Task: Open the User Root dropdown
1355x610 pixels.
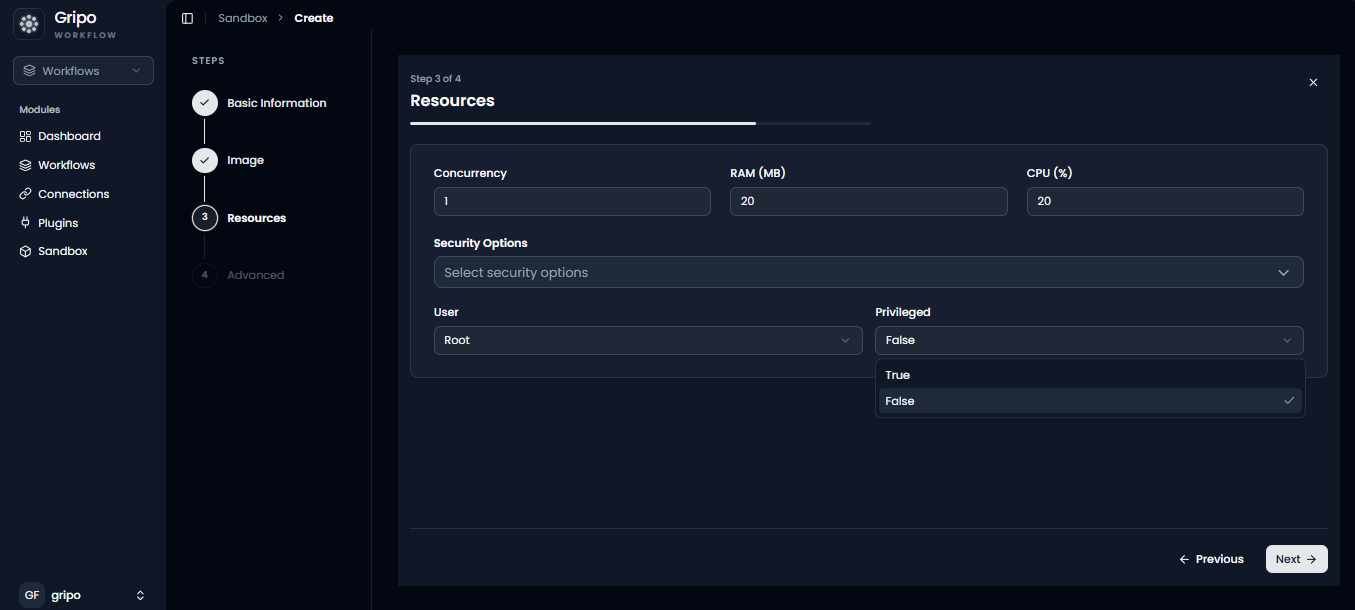Action: coord(648,340)
